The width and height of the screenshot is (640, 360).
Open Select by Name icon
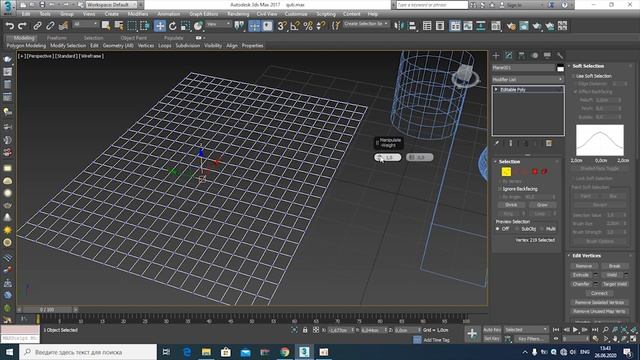coord(119,26)
